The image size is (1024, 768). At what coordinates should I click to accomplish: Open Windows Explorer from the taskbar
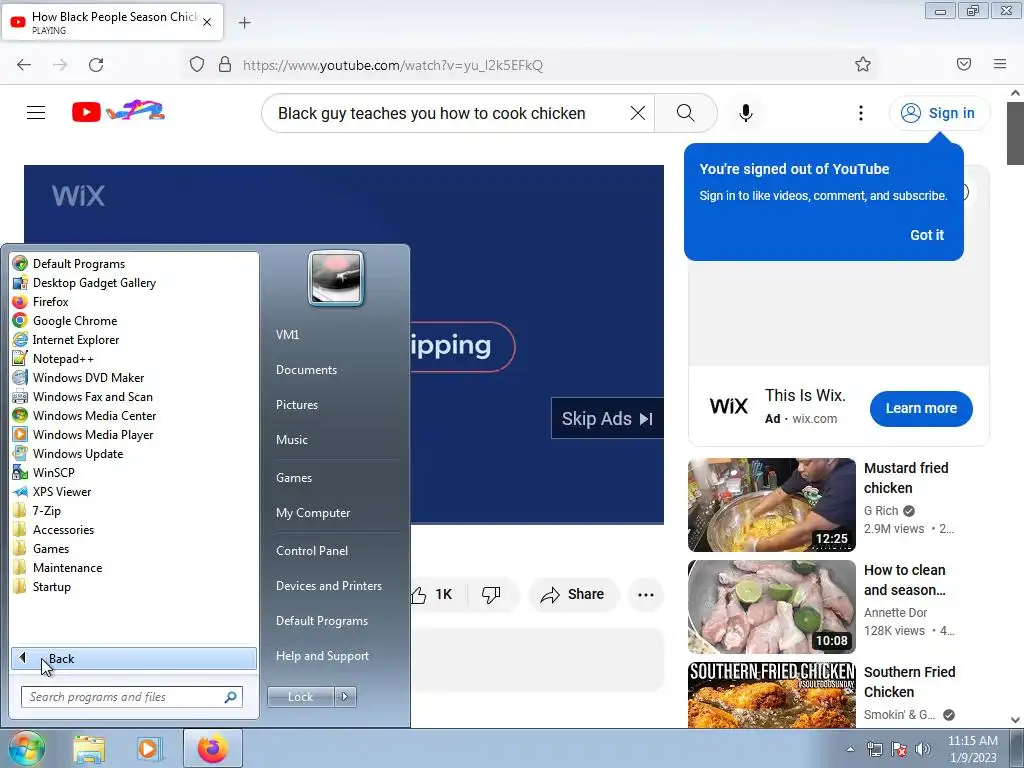pos(89,748)
